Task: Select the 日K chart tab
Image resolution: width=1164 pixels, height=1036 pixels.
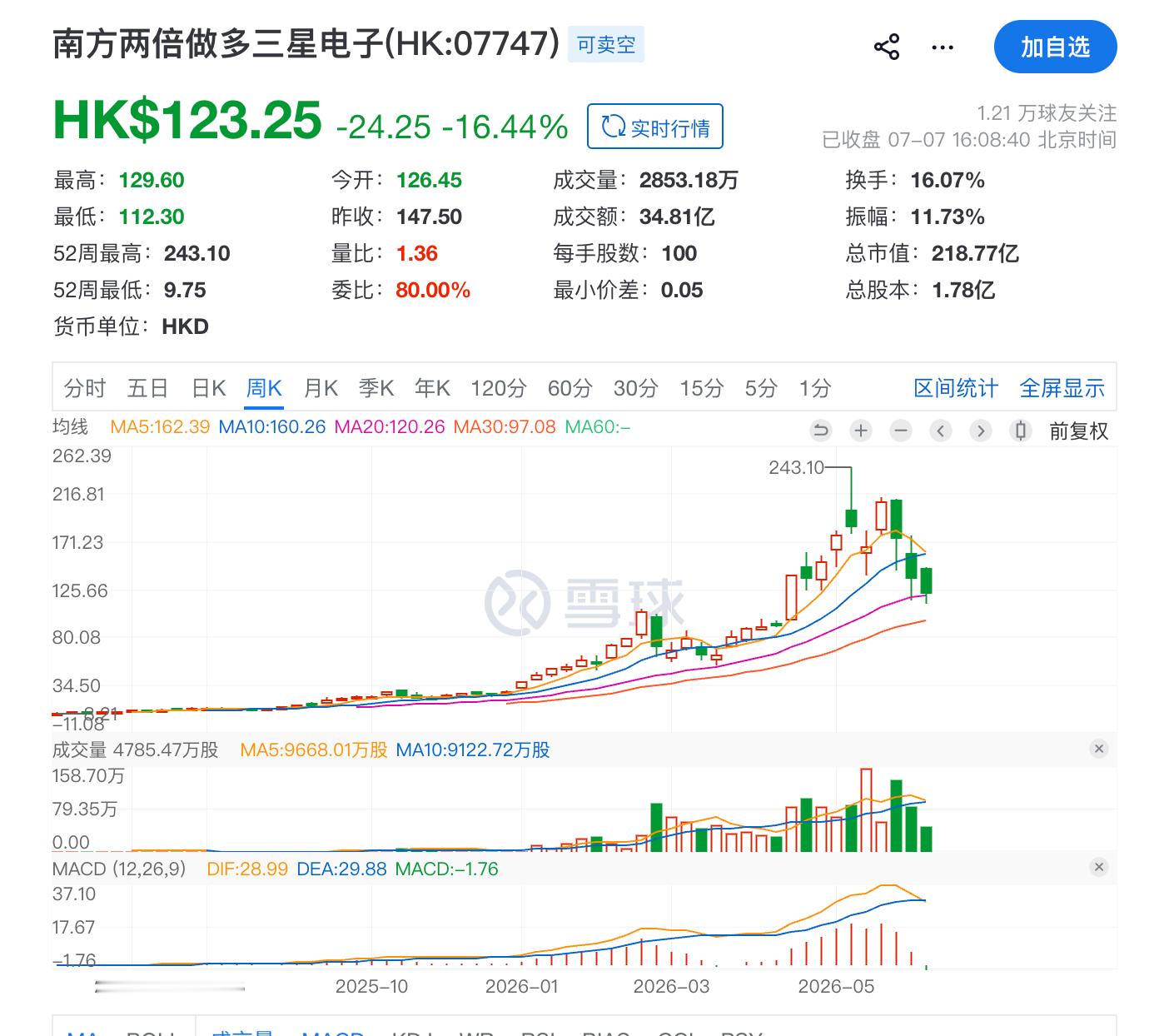Action: [x=209, y=388]
